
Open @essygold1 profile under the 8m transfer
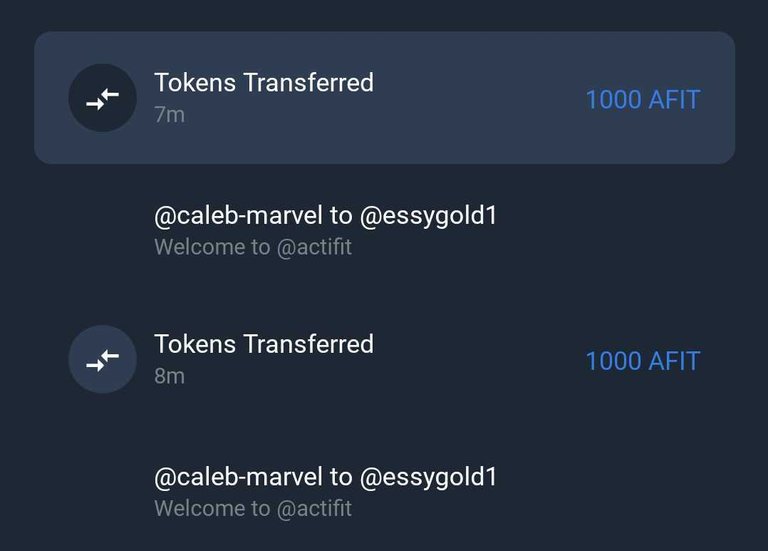pyautogui.click(x=429, y=478)
